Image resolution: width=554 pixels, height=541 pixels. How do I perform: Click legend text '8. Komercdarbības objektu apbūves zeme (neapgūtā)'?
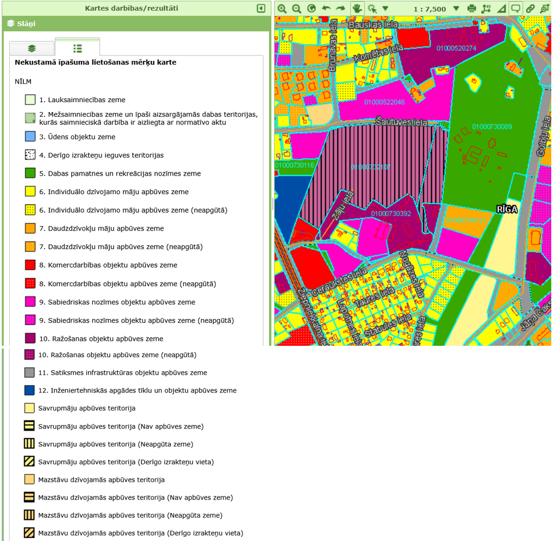pos(128,284)
